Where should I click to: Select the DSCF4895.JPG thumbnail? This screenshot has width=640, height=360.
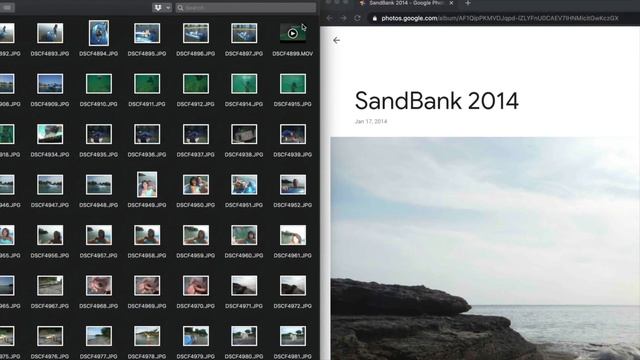pyautogui.click(x=147, y=33)
